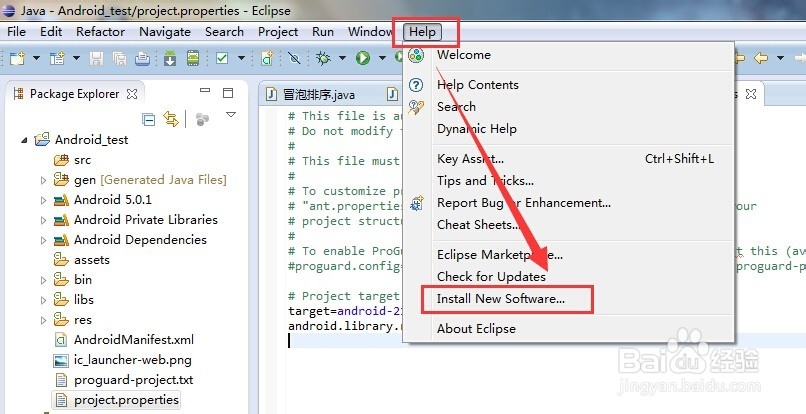
Task: Click the green Run button icon
Action: pos(363,58)
